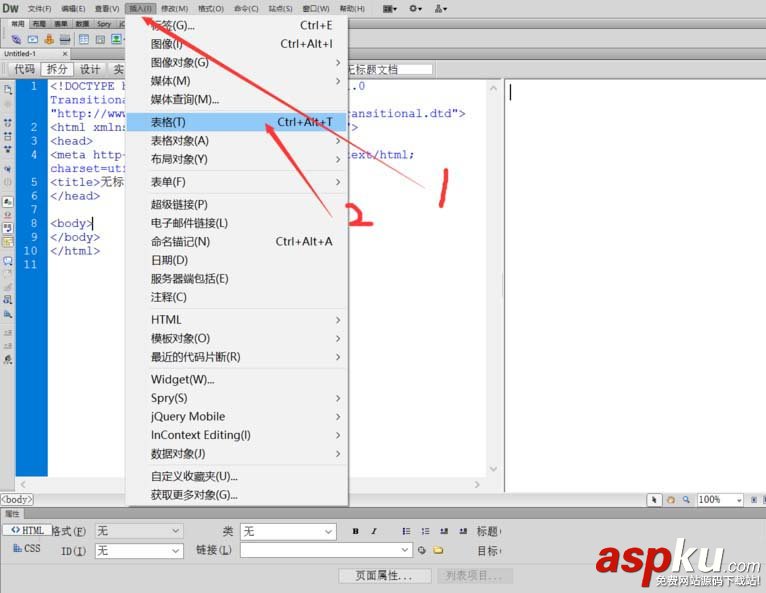Open the 修改(M) menu
The width and height of the screenshot is (766, 593).
pyautogui.click(x=174, y=8)
